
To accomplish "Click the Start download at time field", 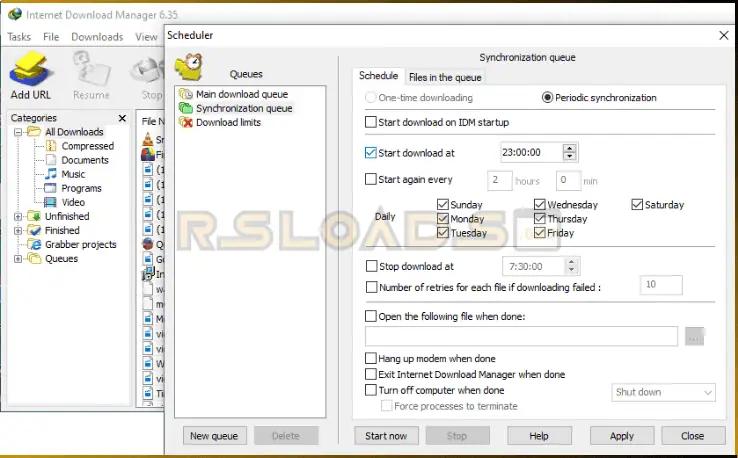I will [x=530, y=153].
